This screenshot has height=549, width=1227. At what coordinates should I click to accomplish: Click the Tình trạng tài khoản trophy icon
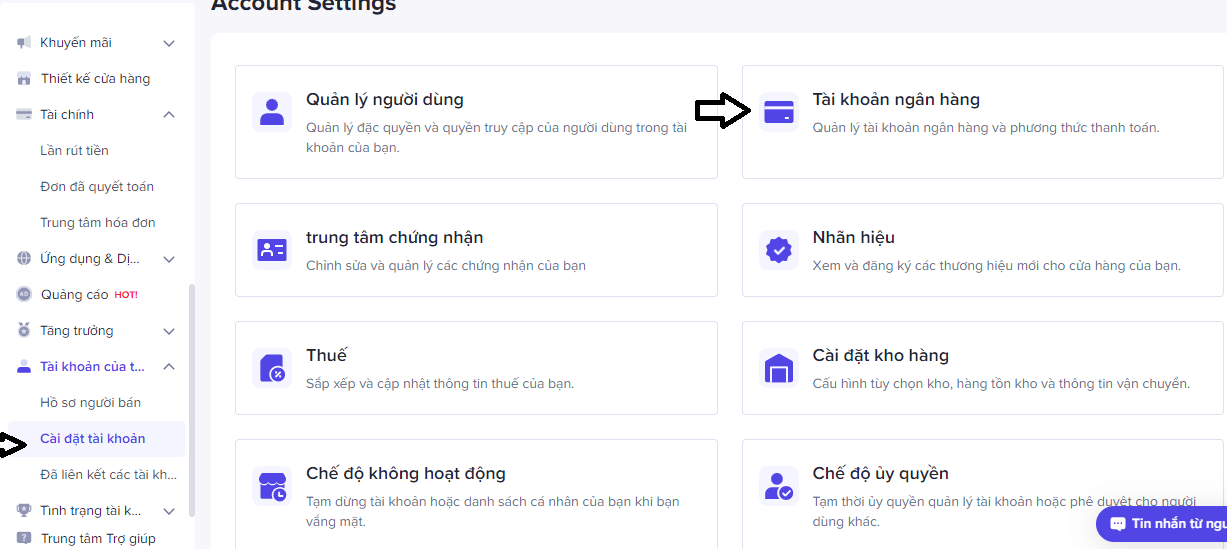24,511
